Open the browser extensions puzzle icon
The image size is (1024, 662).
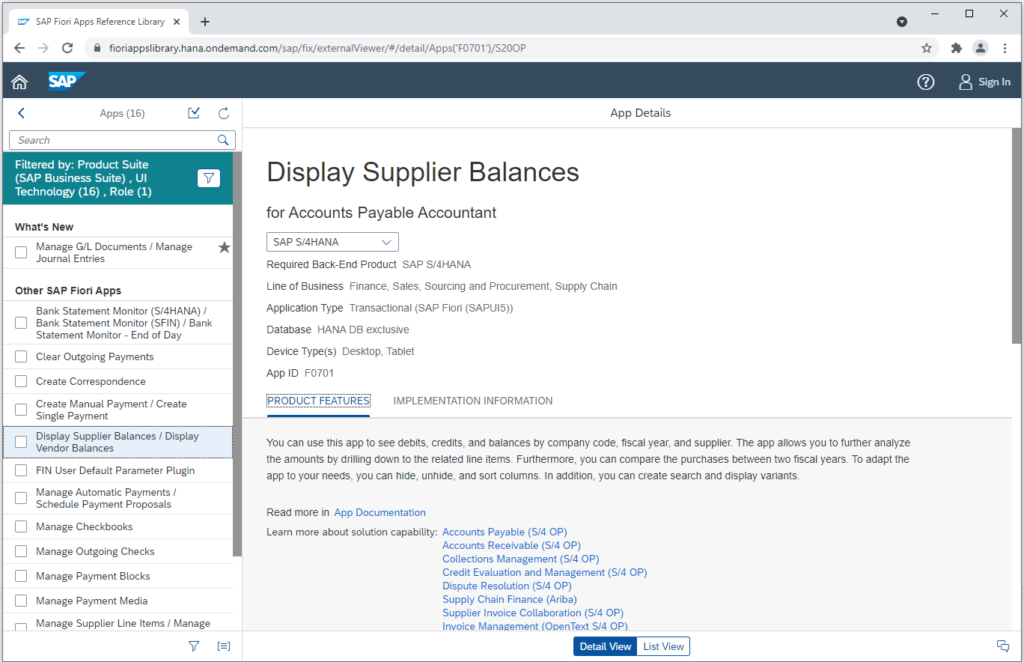pos(956,48)
